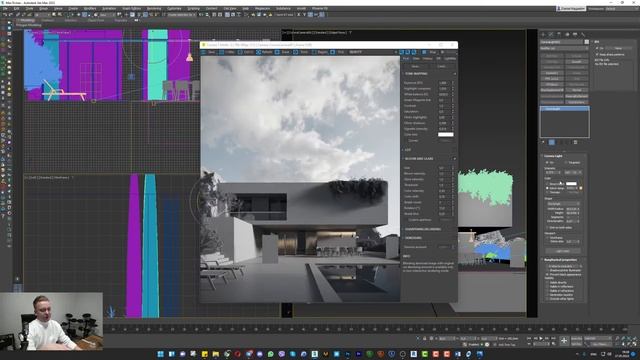Image resolution: width=640 pixels, height=360 pixels.
Task: Open the Color tint white swatch
Action: pos(446,134)
